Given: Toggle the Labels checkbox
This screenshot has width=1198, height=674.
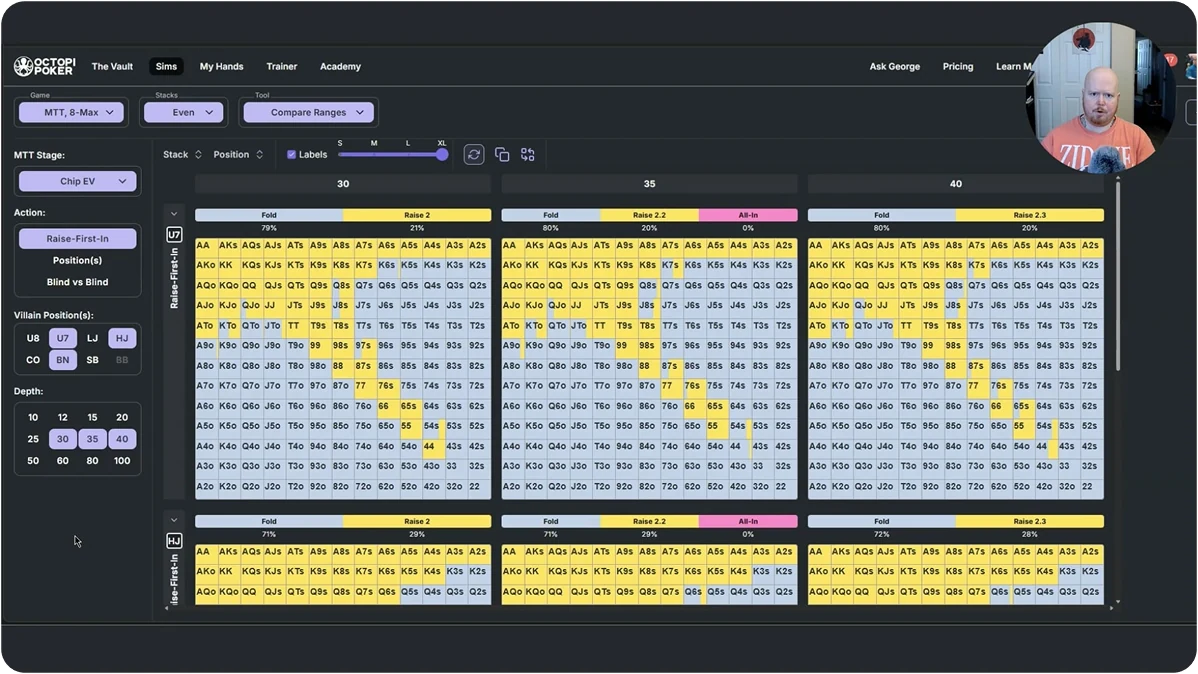Looking at the screenshot, I should [x=291, y=154].
